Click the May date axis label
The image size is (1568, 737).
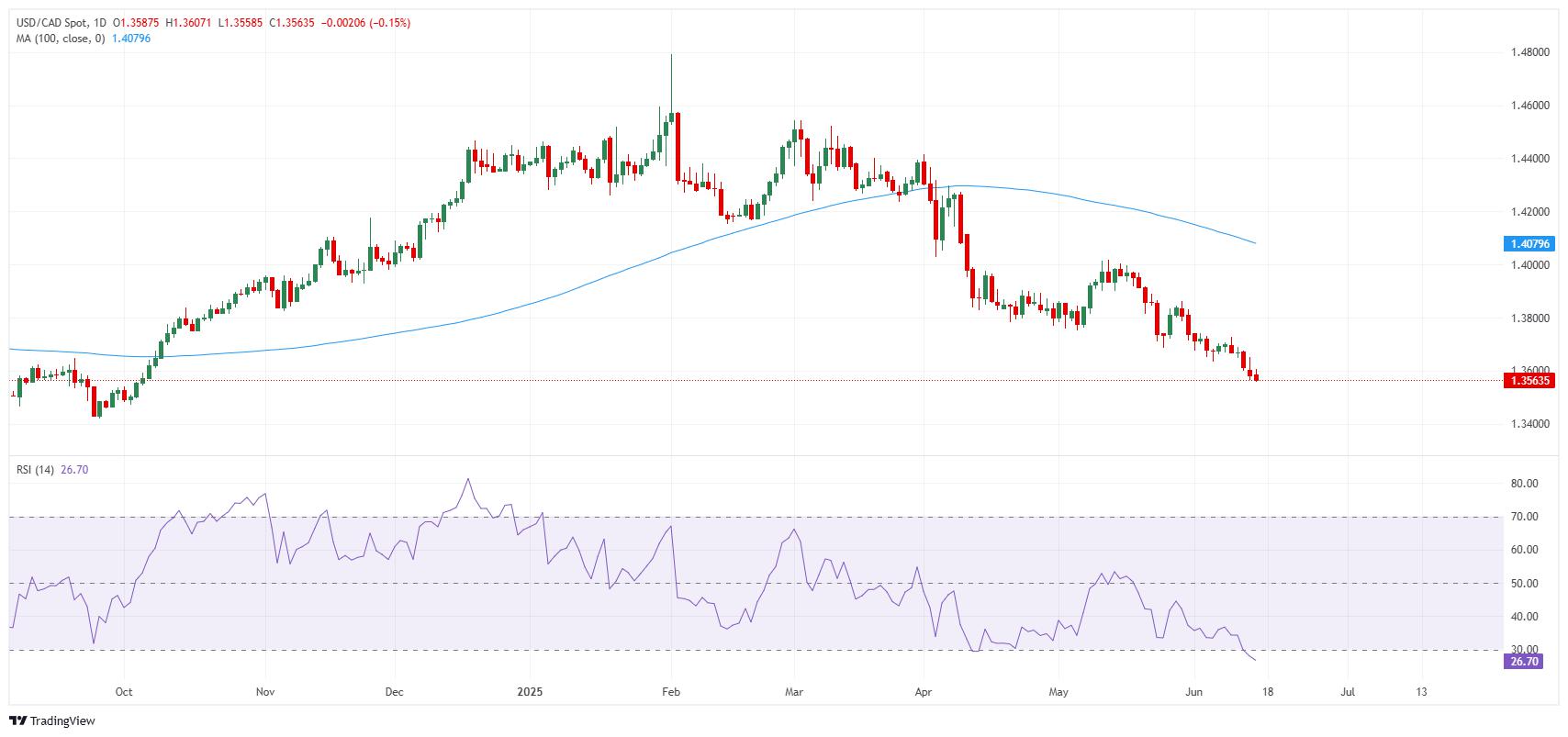[x=1058, y=691]
